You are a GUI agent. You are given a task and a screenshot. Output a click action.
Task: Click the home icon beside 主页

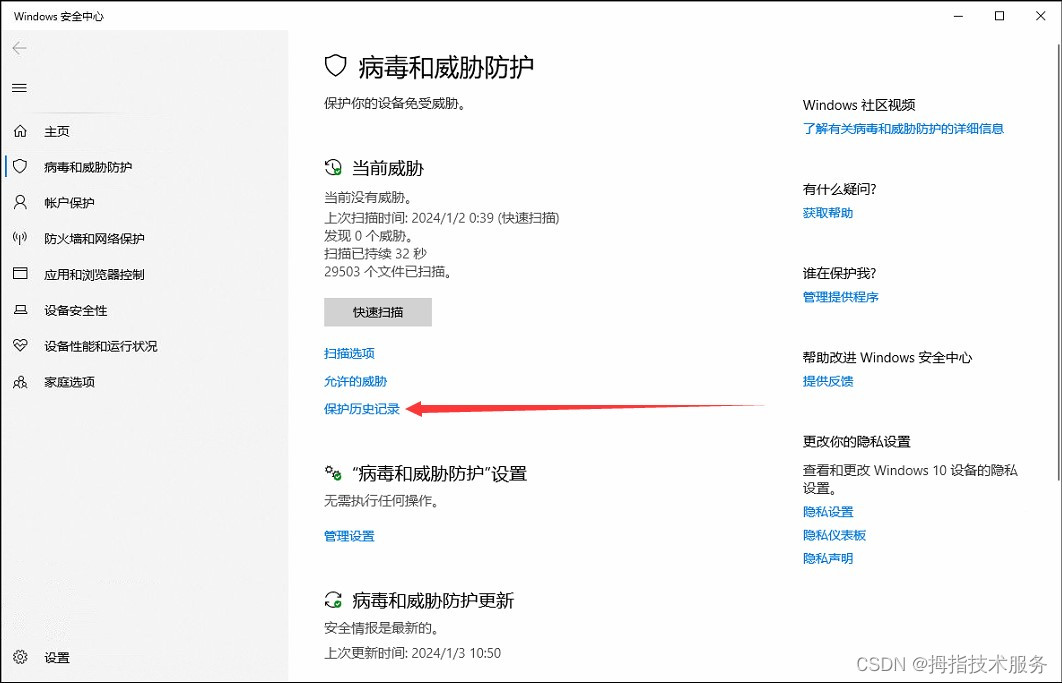20,131
